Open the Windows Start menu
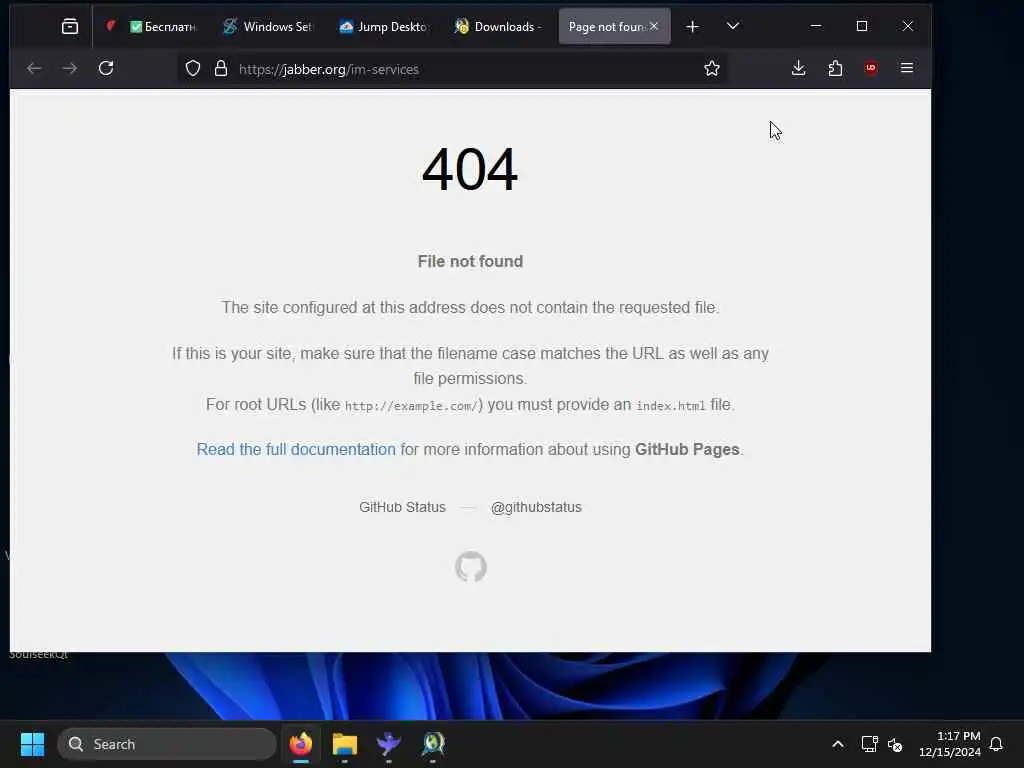The width and height of the screenshot is (1024, 768). click(33, 744)
